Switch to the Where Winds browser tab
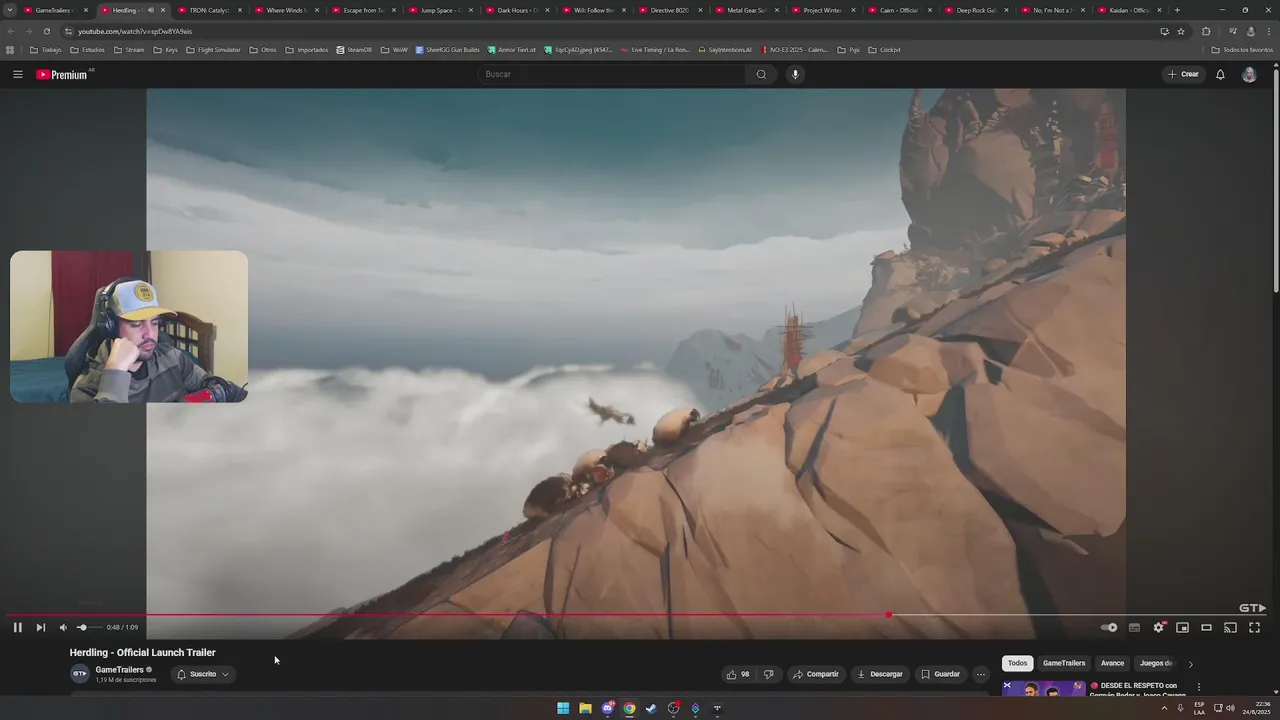The image size is (1280, 720). click(286, 10)
